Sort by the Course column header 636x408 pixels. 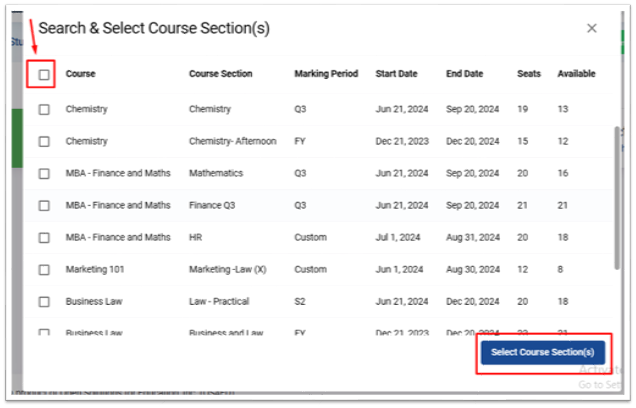(81, 74)
